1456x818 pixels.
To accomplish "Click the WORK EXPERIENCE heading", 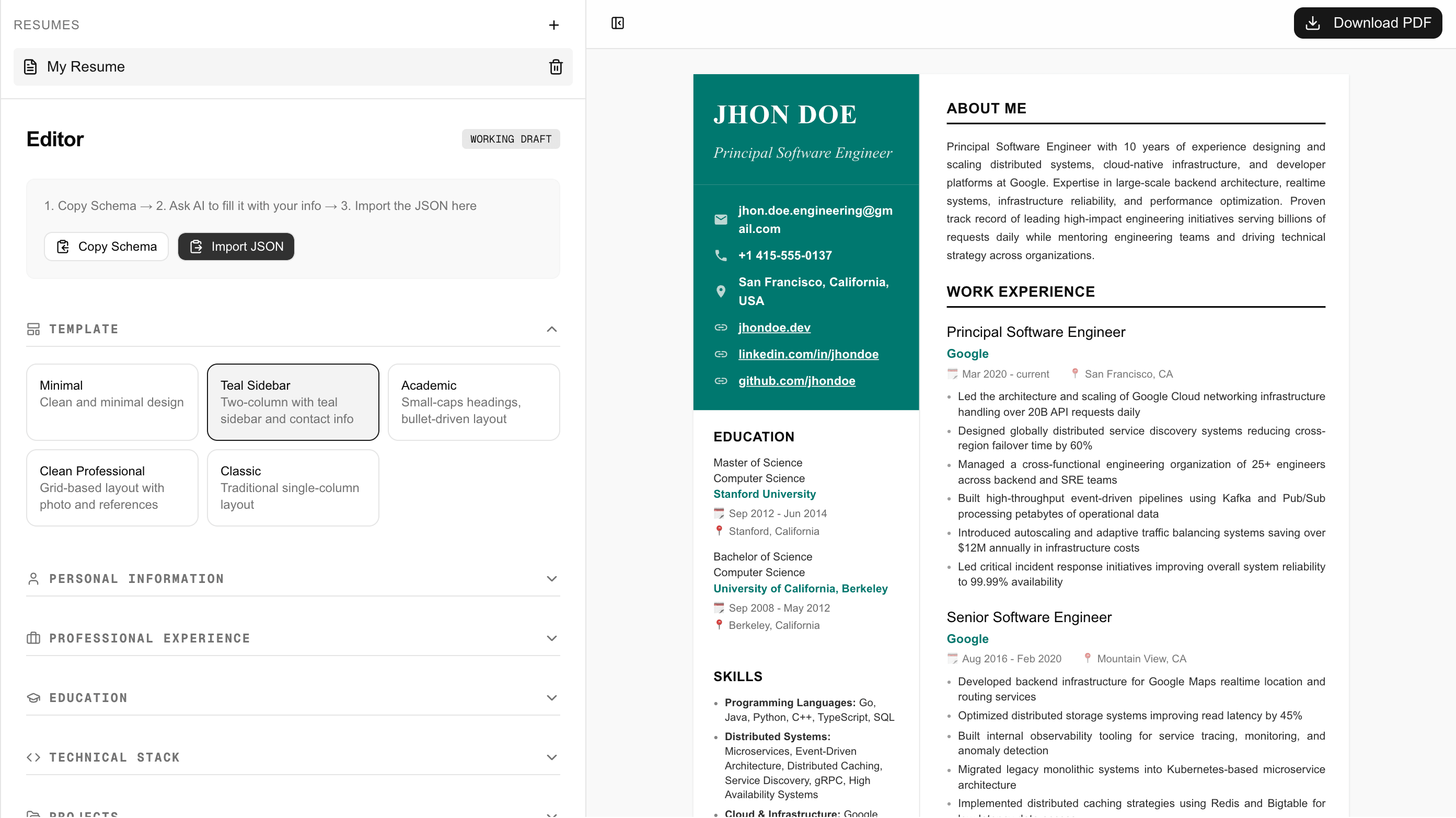I will pos(1021,292).
